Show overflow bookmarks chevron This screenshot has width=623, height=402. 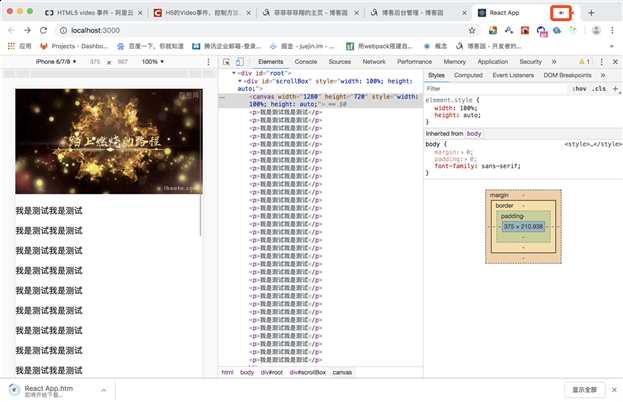[x=612, y=46]
